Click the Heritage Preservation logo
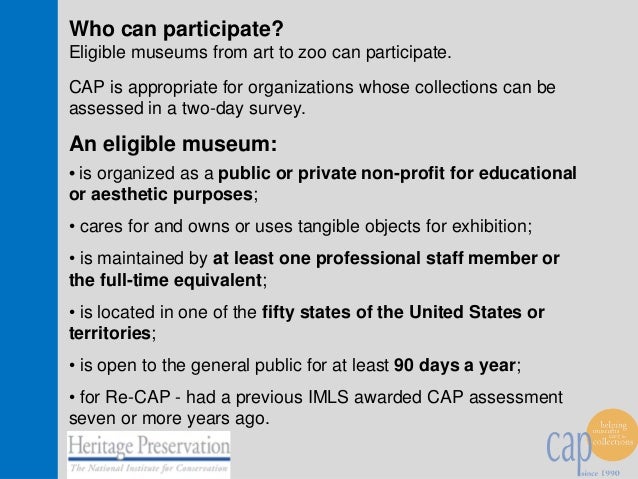Viewport: 638px width, 479px height. pos(149,455)
